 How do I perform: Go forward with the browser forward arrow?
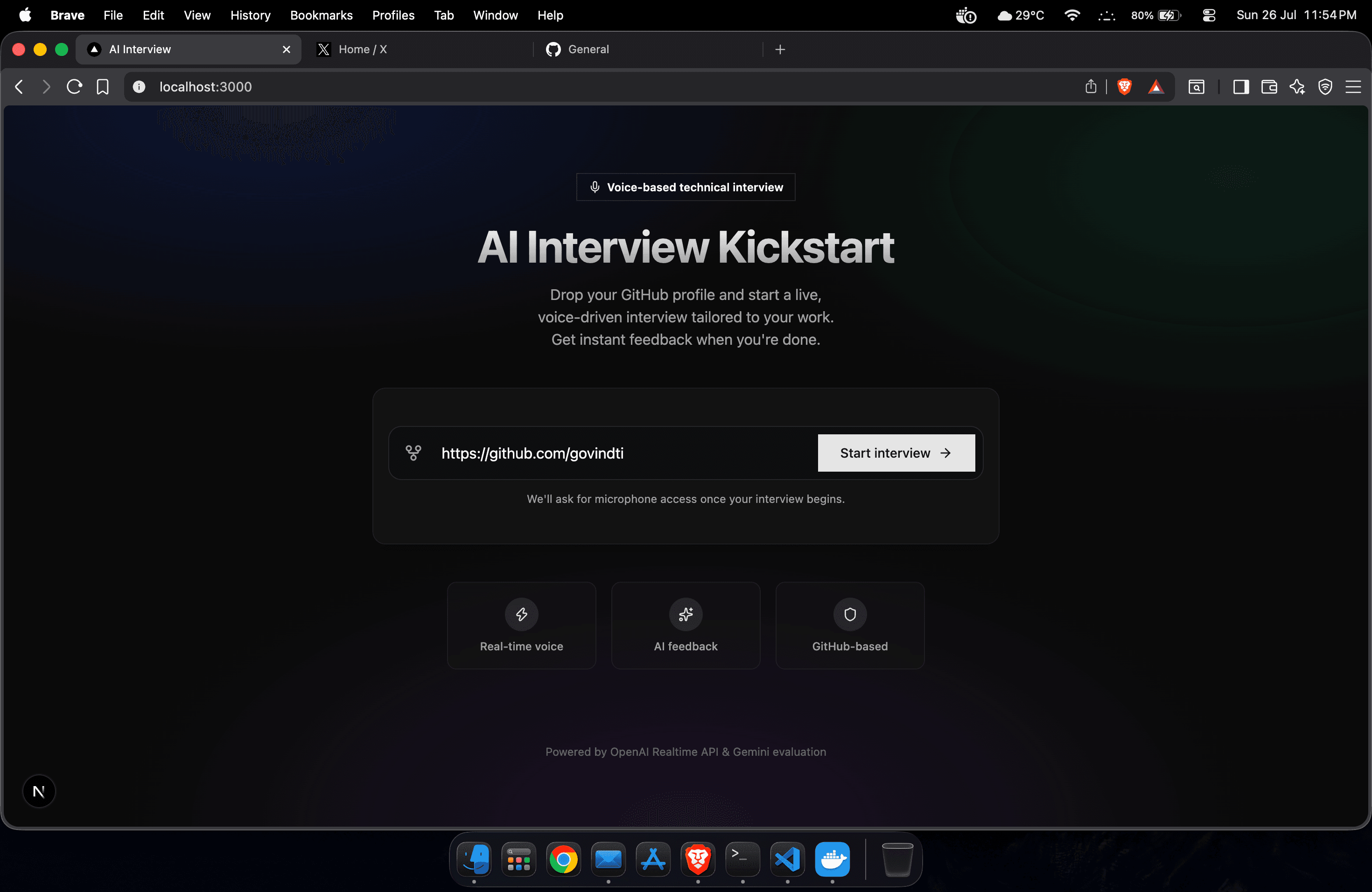coord(47,87)
